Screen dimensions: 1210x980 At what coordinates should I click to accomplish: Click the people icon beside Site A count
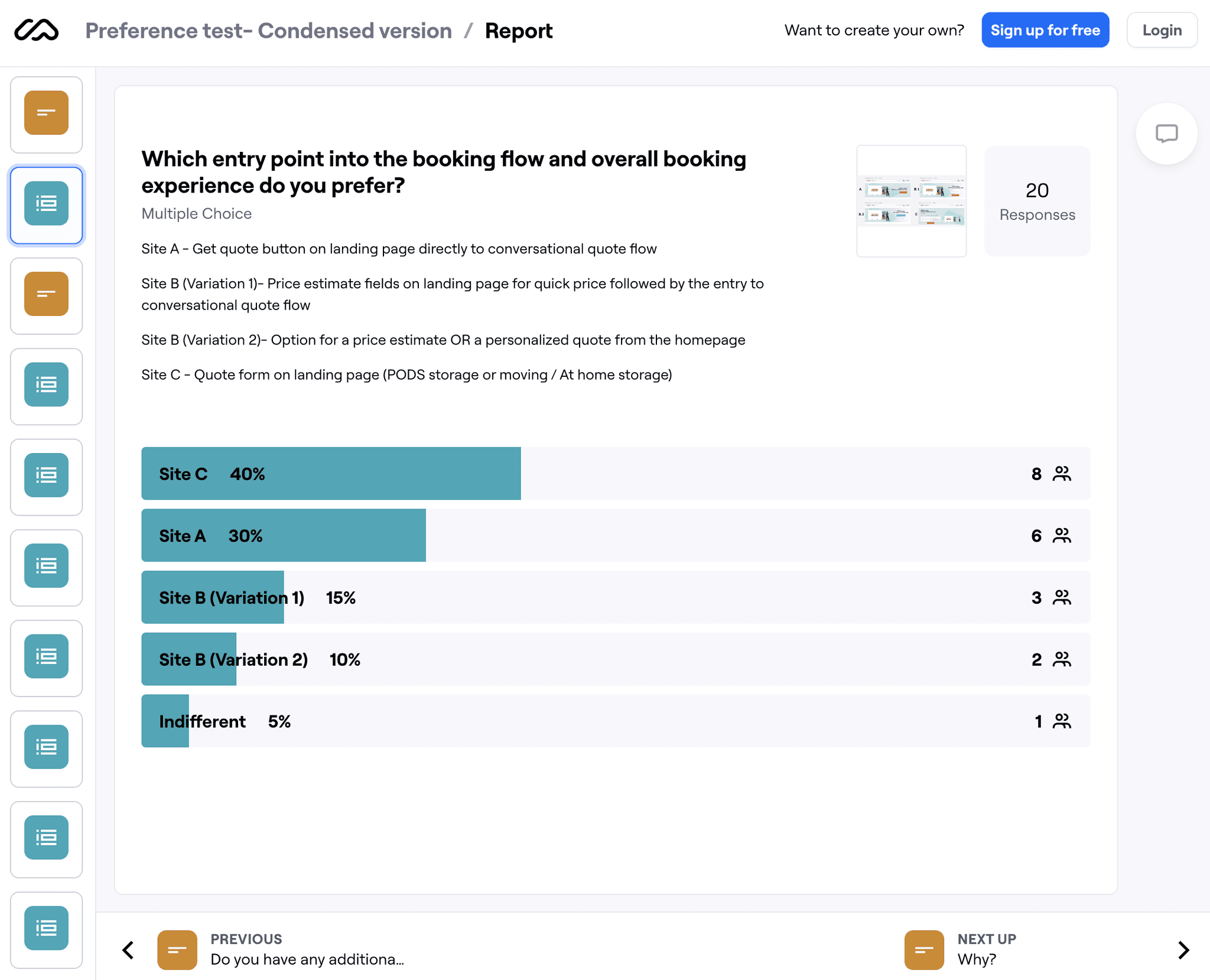tap(1062, 536)
